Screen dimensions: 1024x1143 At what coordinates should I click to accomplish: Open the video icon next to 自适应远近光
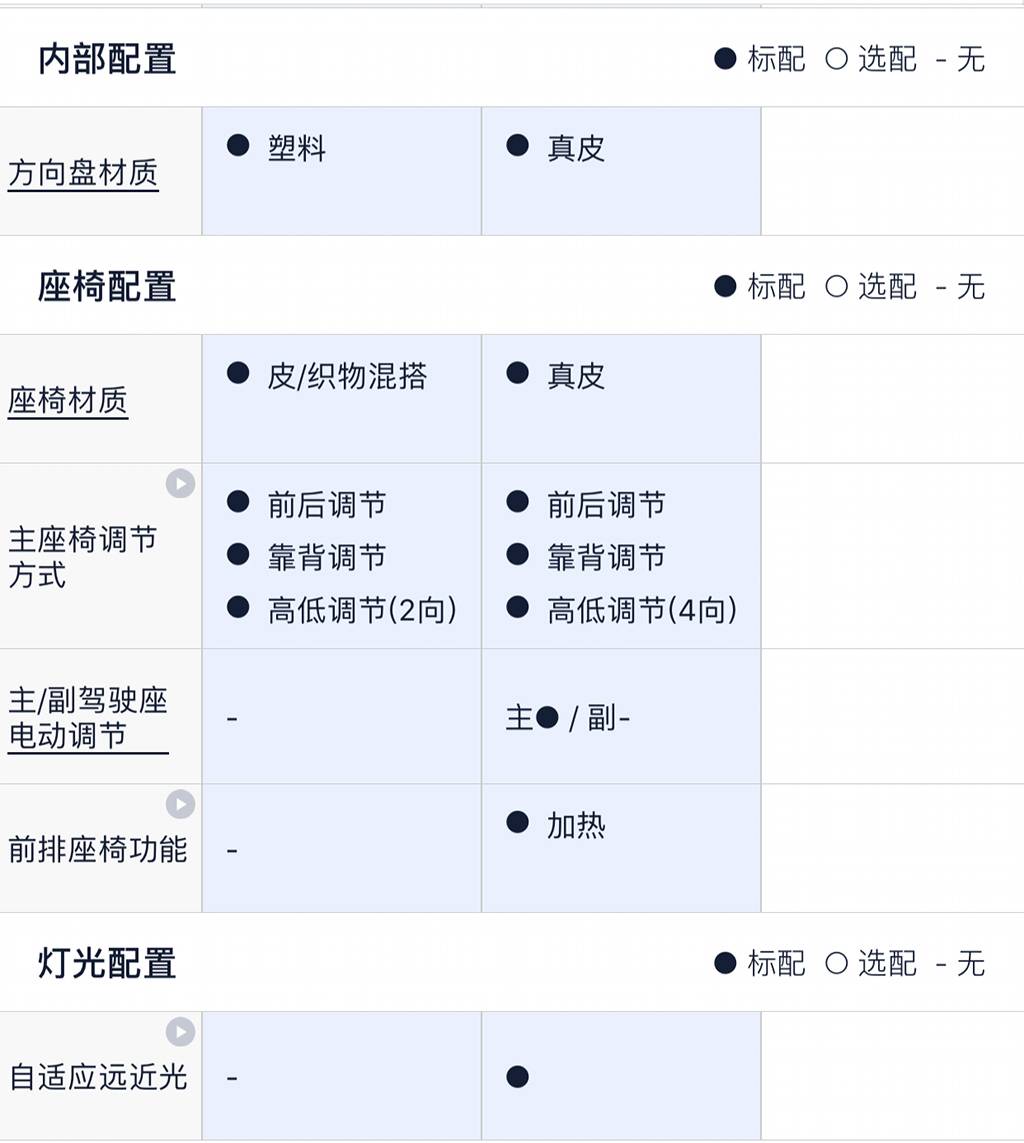[x=180, y=1032]
